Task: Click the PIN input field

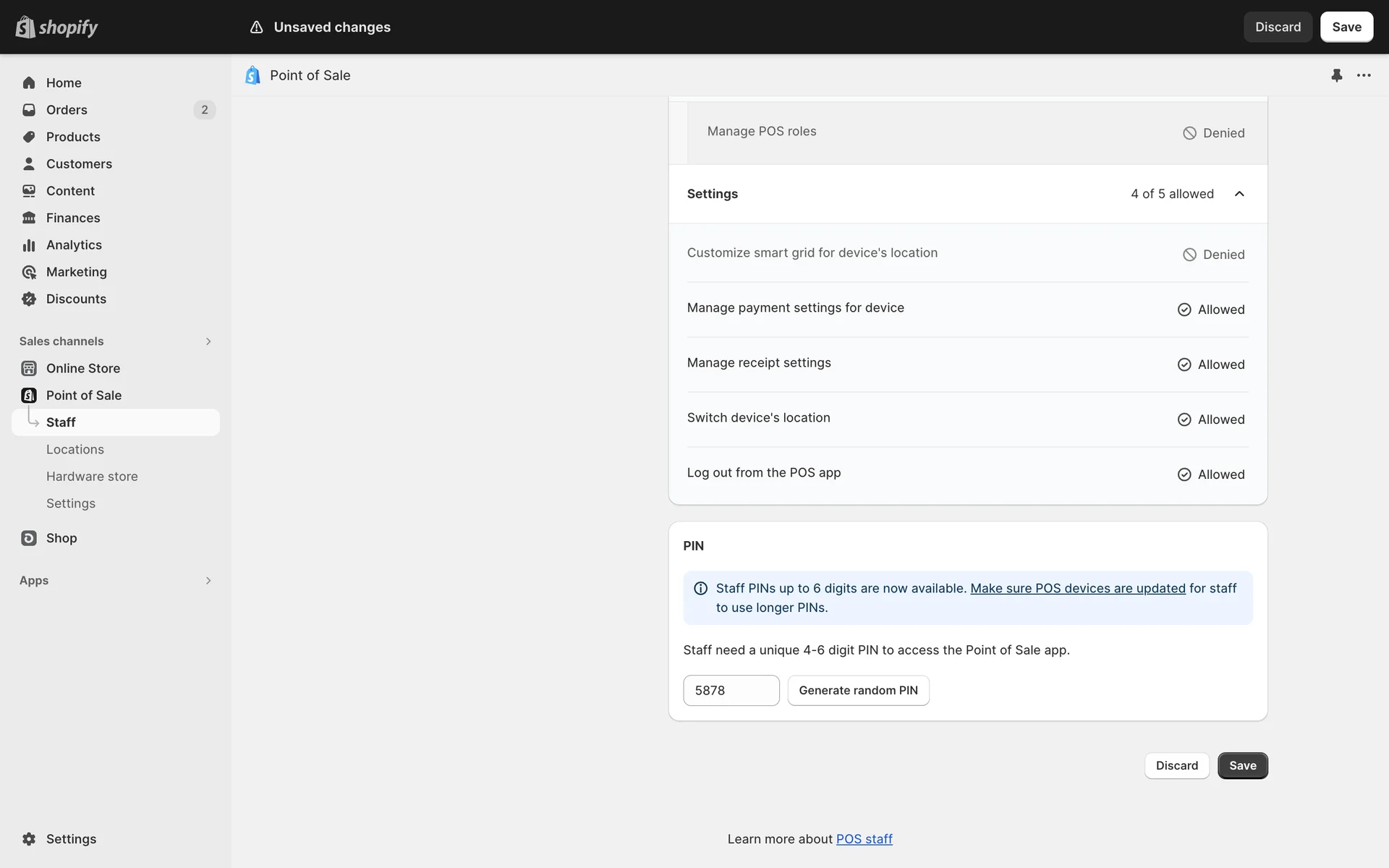Action: click(x=731, y=691)
